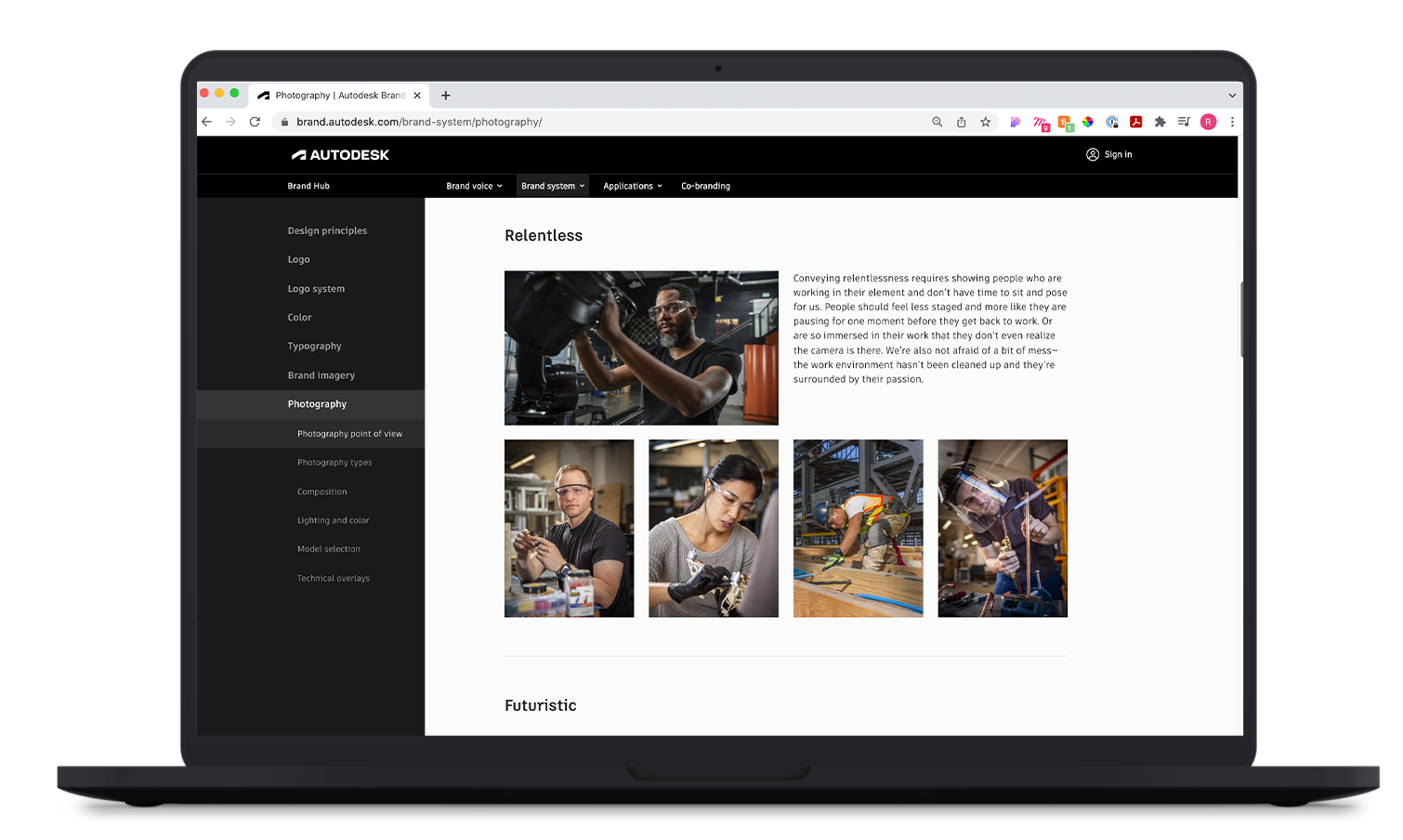The width and height of the screenshot is (1403, 840).
Task: Click the Autodesk logo in header
Action: point(340,155)
